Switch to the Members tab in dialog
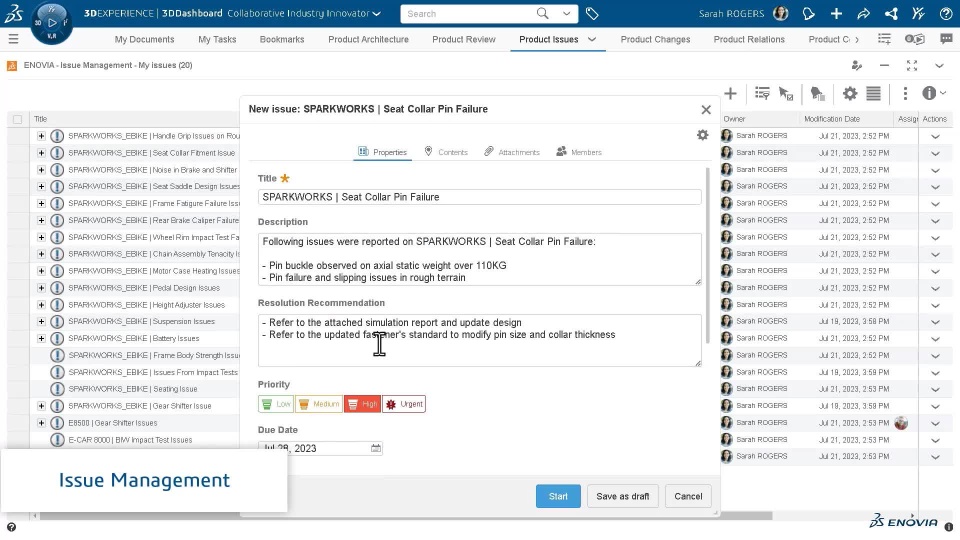Image resolution: width=960 pixels, height=540 pixels. [x=579, y=152]
